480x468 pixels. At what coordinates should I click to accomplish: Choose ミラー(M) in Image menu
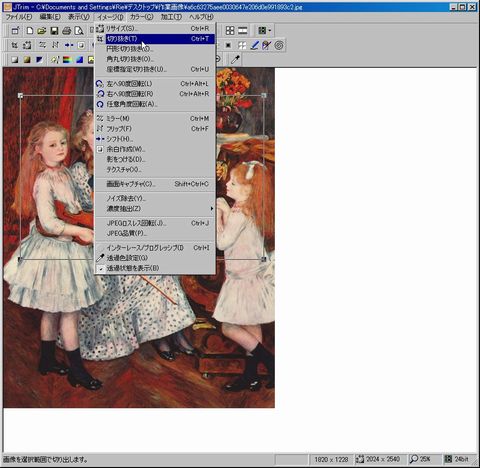click(155, 118)
